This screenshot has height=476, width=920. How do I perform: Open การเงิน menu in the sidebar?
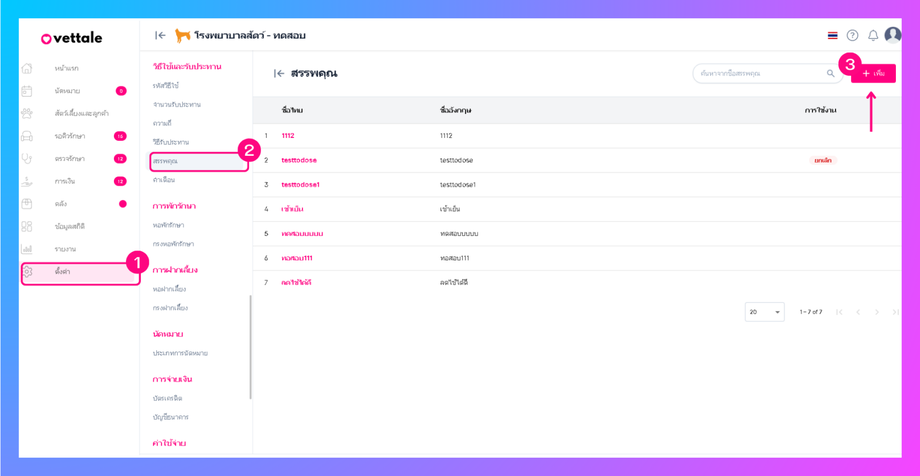pos(66,182)
